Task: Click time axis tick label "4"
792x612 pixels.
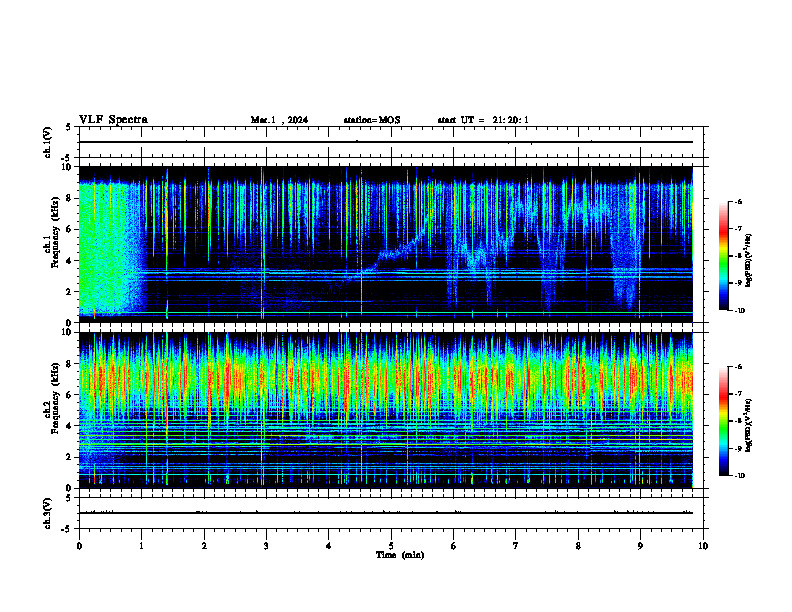Action: click(x=329, y=546)
